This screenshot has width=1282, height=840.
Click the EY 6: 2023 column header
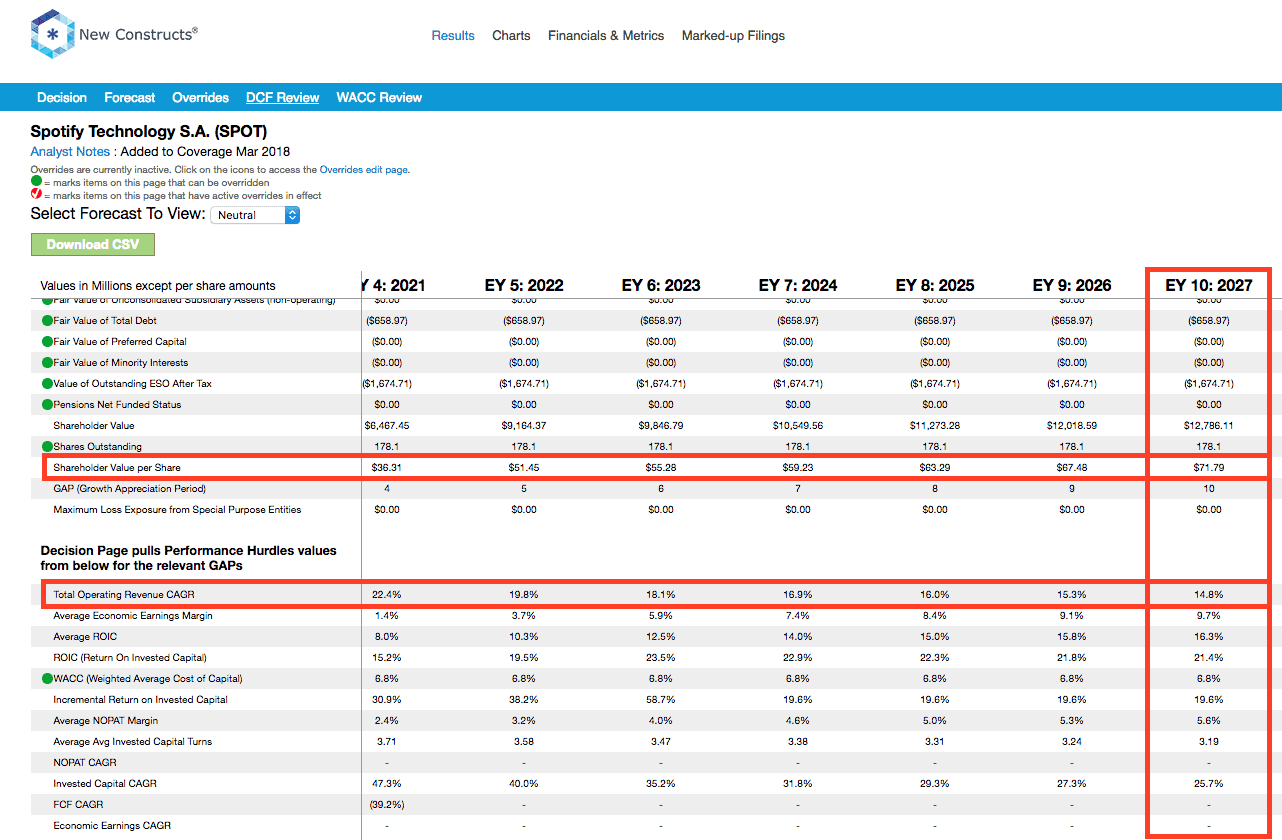(x=661, y=285)
